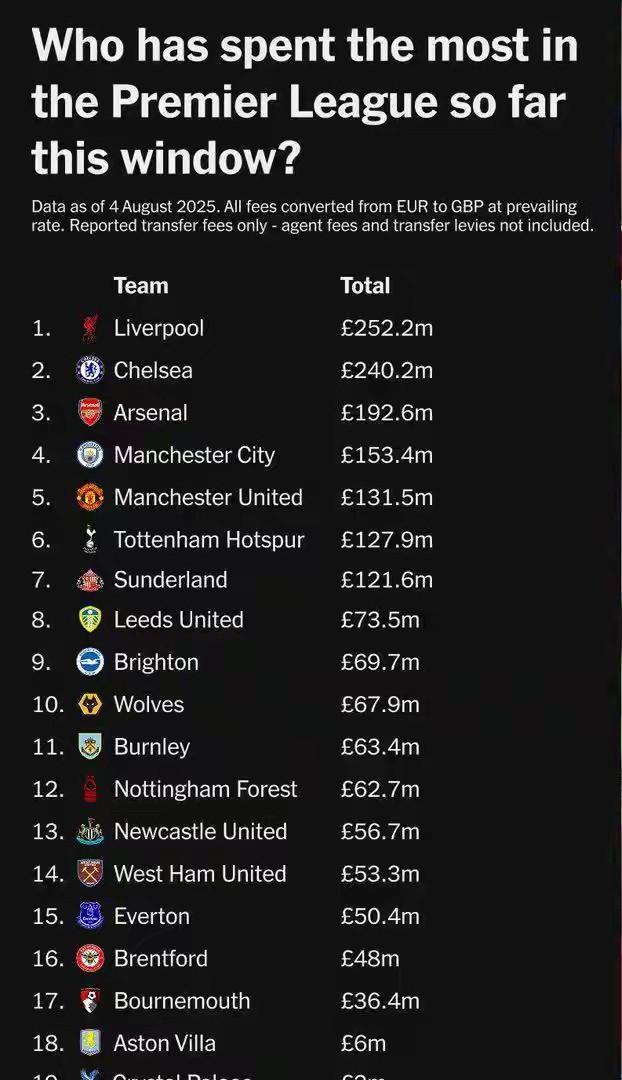Click the Newcastle United crest
Screen dimensions: 622x1080
[90, 831]
